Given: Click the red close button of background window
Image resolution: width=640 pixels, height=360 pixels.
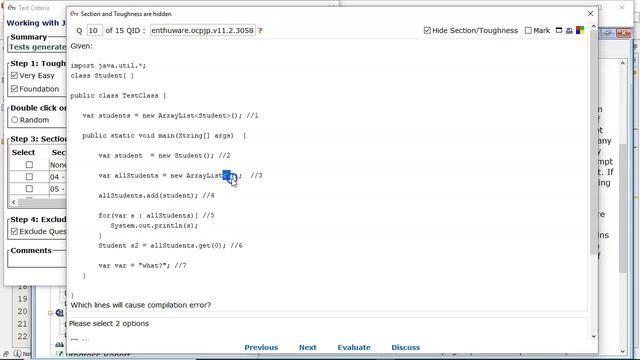Looking at the screenshot, I should point(623,33).
